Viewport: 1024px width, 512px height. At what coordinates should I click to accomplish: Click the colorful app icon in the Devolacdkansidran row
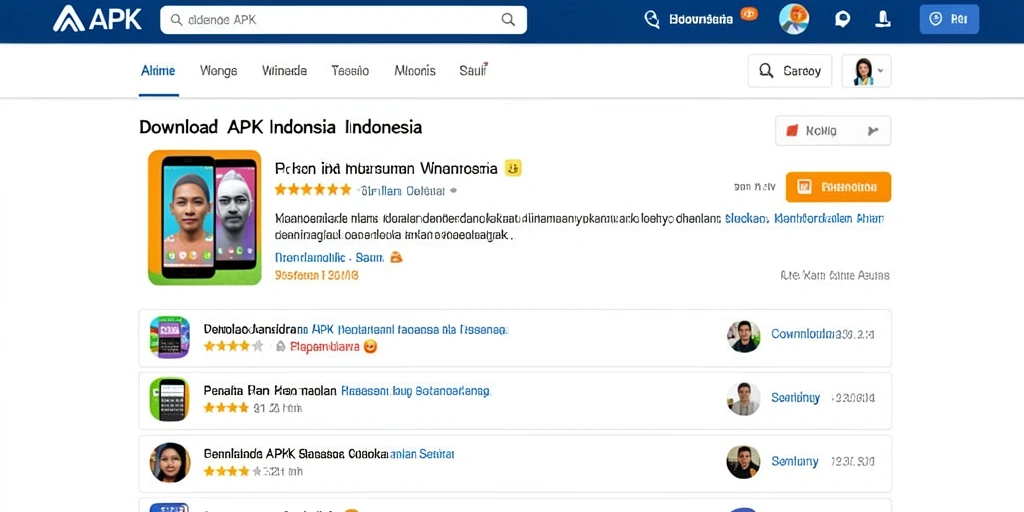pyautogui.click(x=170, y=337)
